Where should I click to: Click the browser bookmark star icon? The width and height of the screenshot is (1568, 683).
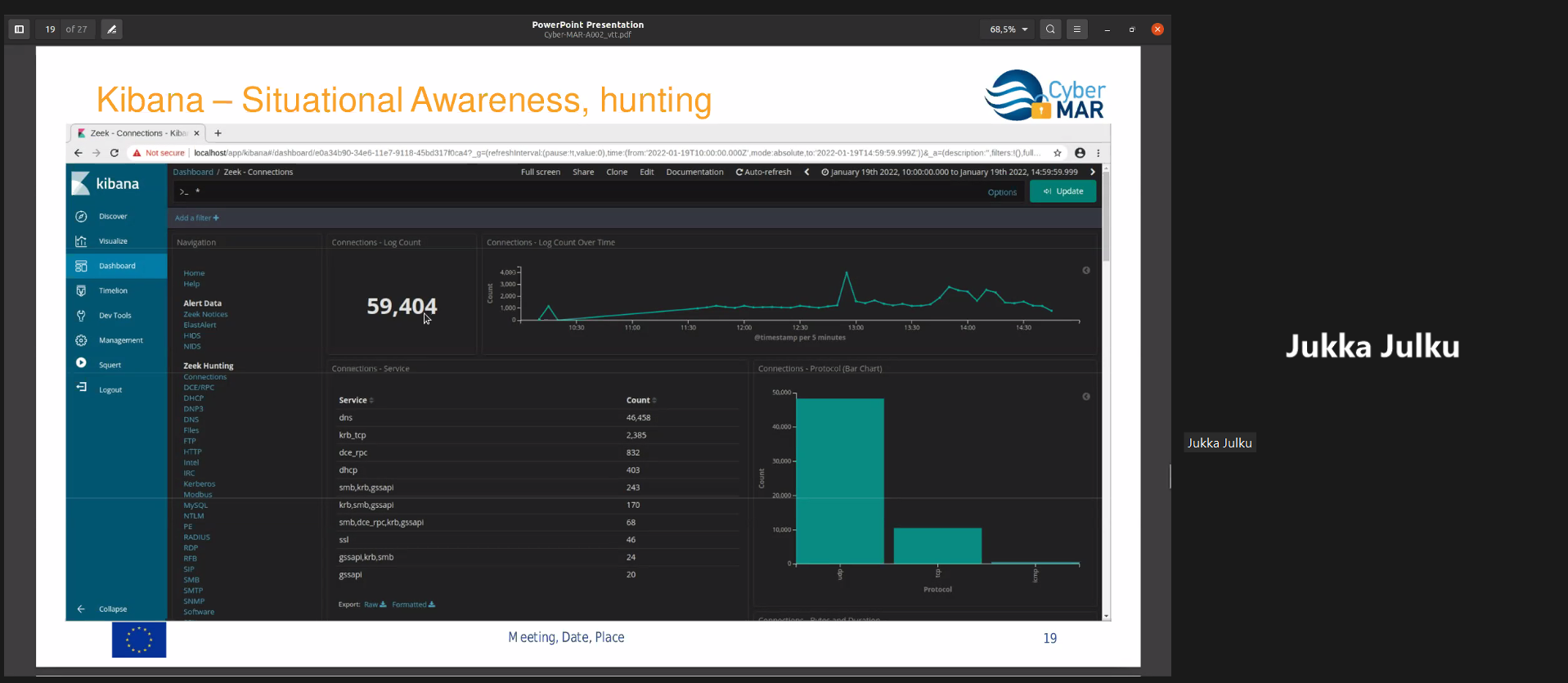(x=1058, y=153)
